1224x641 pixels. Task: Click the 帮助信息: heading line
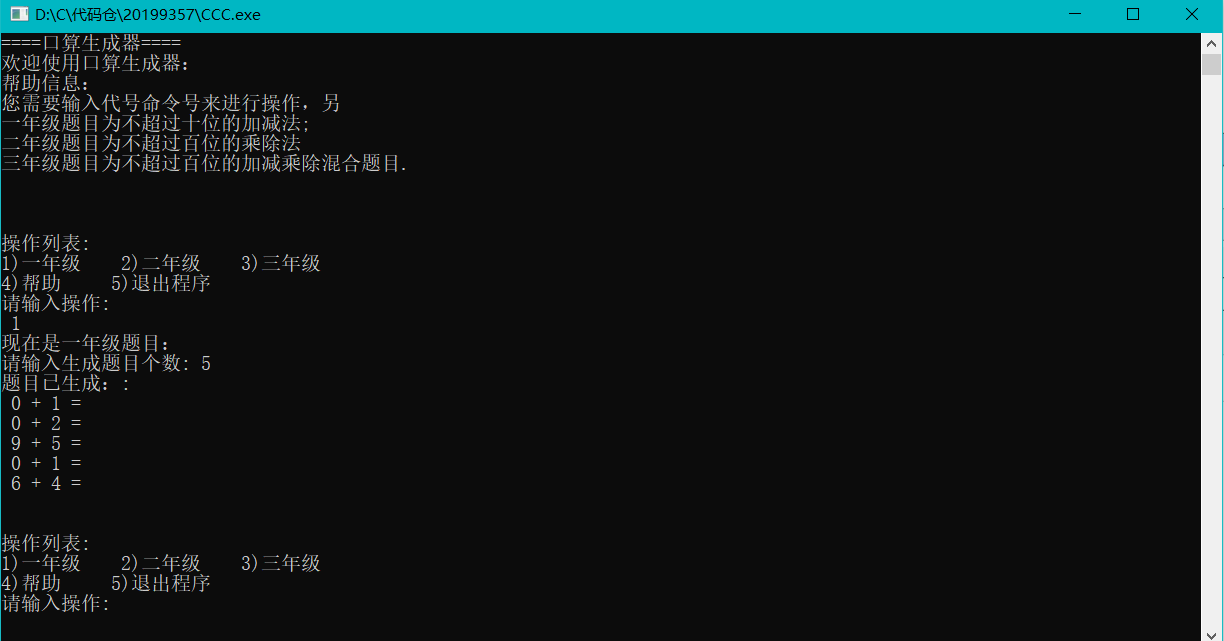tap(46, 83)
